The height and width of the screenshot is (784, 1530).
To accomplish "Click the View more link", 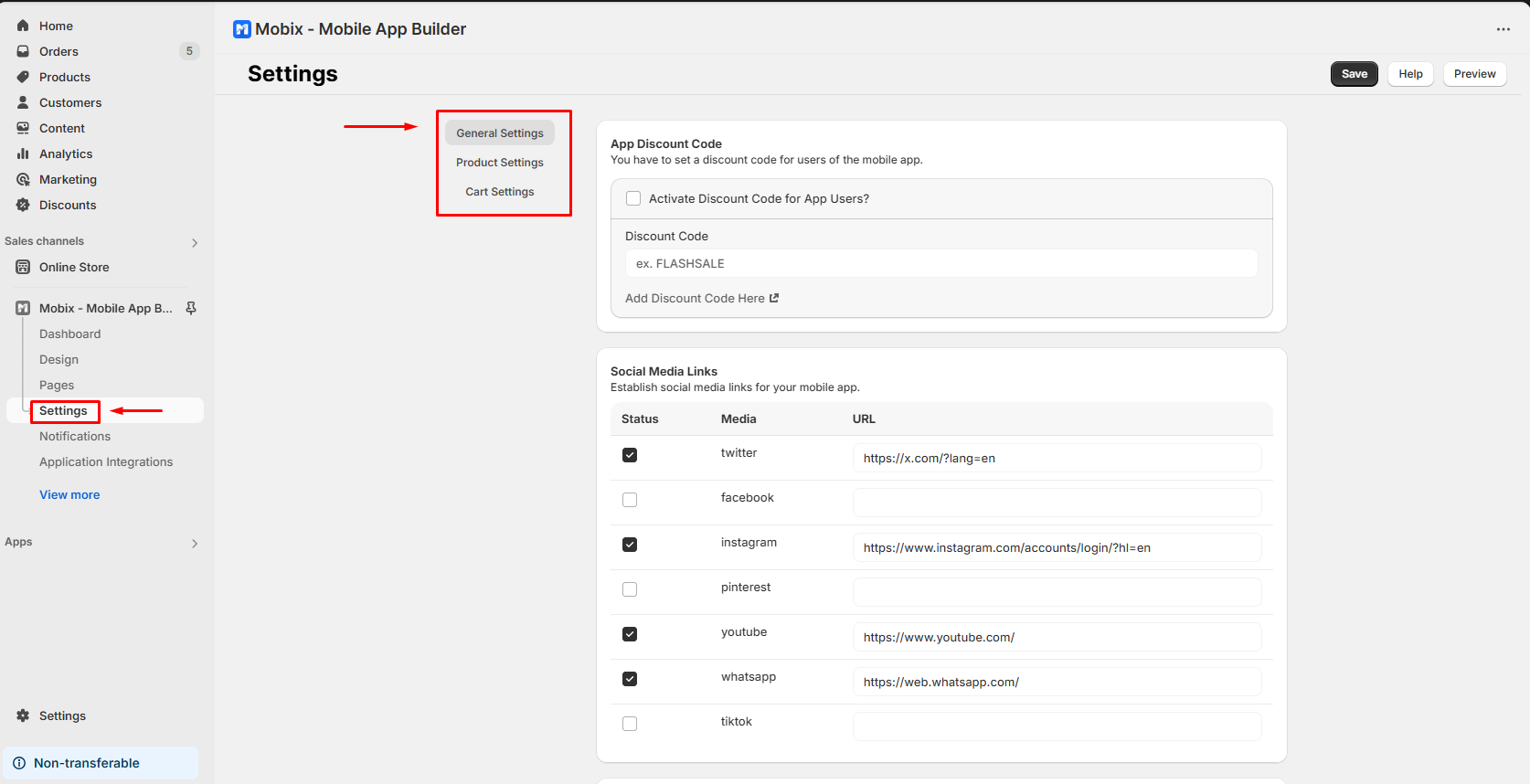I will [69, 494].
